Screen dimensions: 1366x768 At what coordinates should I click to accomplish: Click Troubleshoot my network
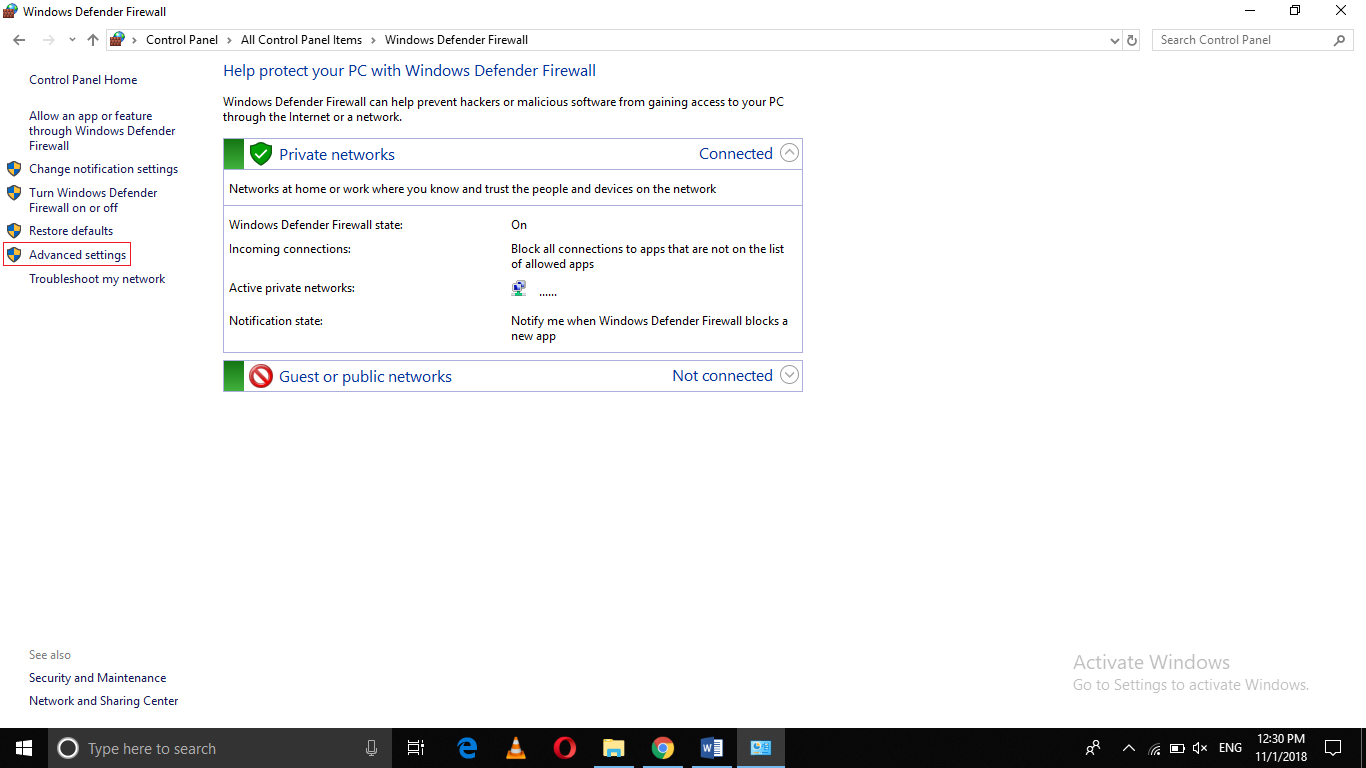pos(96,278)
